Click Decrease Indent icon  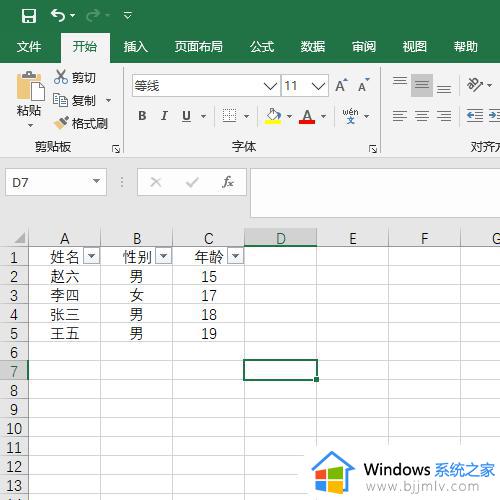click(475, 116)
